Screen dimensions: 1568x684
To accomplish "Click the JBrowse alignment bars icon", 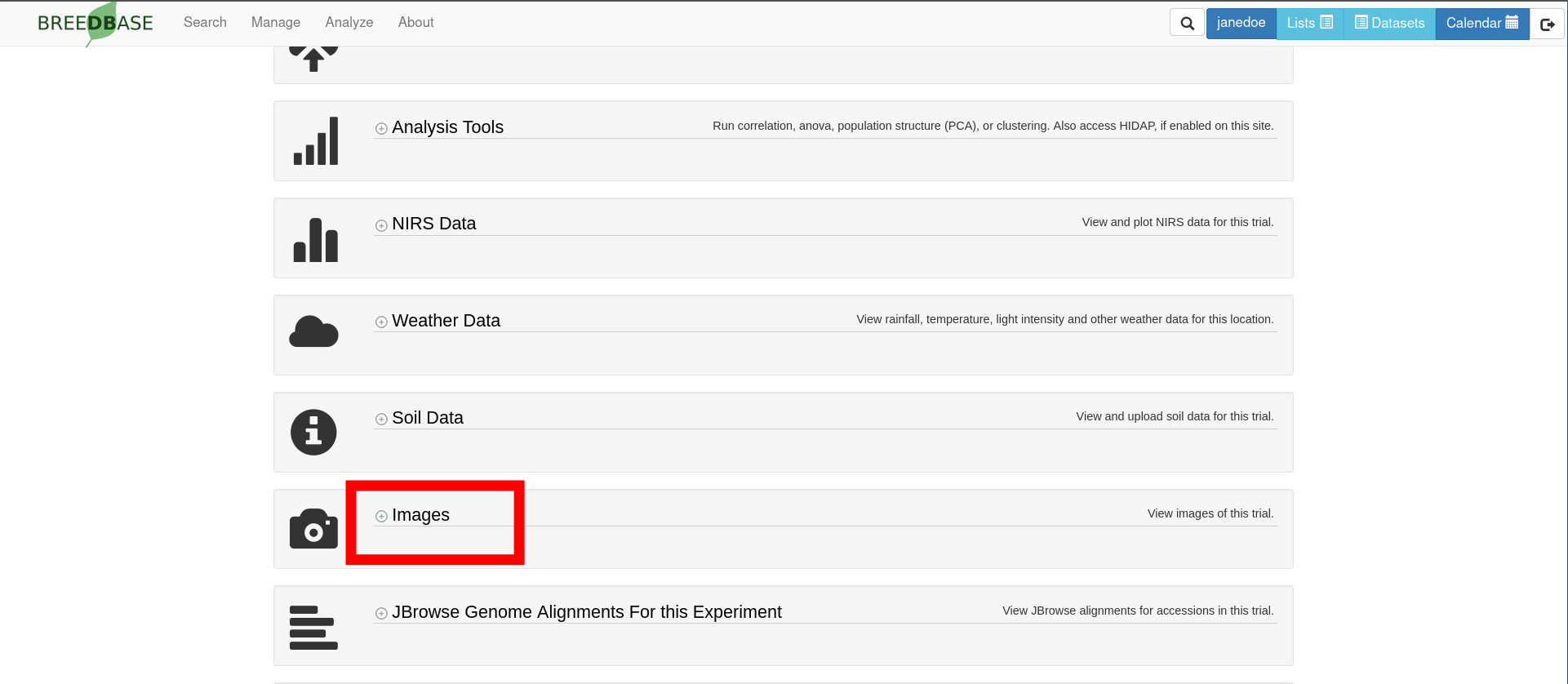I will point(313,627).
